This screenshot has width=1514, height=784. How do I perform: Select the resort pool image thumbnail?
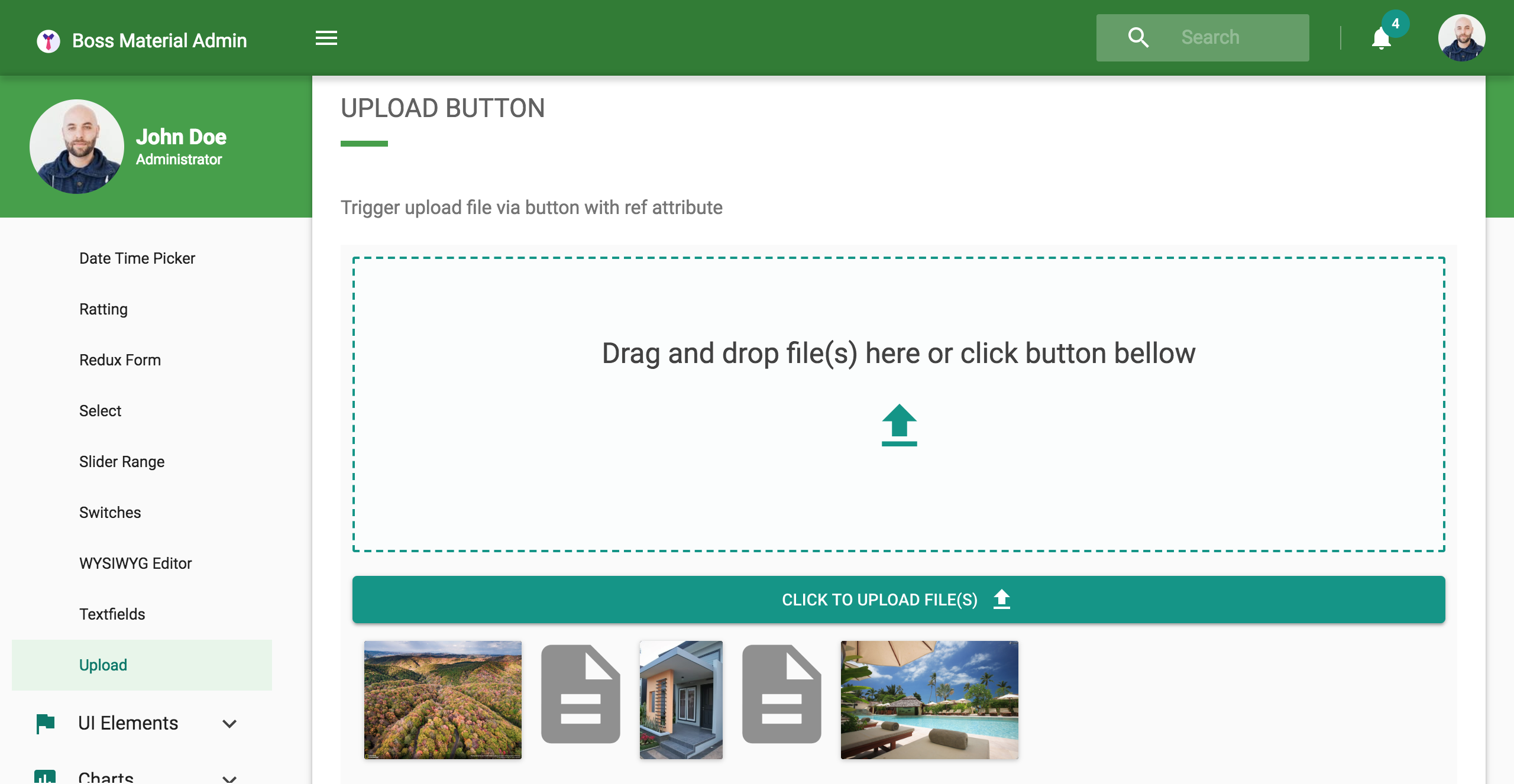point(929,700)
